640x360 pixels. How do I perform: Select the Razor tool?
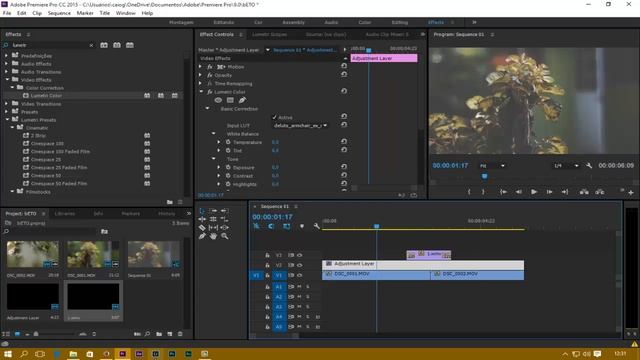click(x=202, y=228)
